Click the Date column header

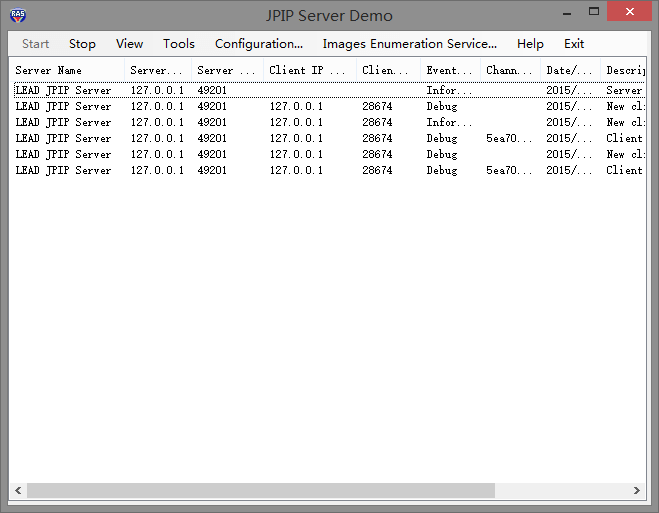point(569,71)
